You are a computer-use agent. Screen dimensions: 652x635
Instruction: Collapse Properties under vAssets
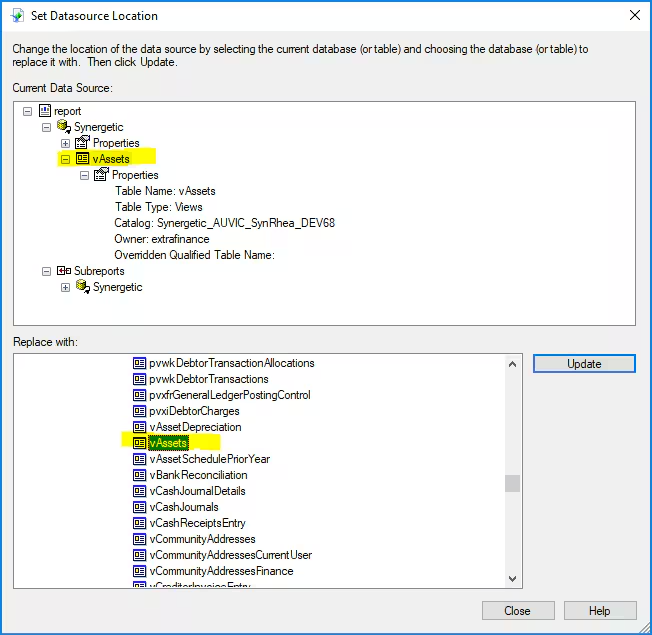(x=84, y=175)
